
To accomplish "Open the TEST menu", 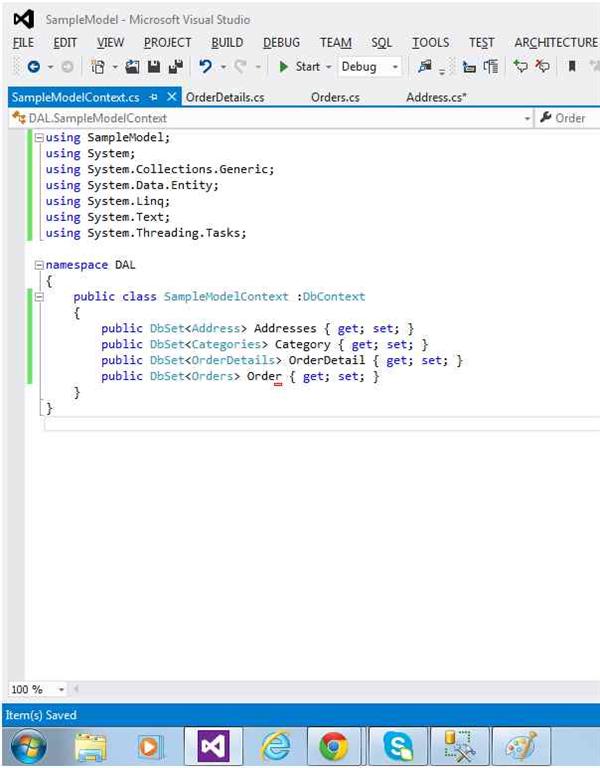I will tap(481, 43).
